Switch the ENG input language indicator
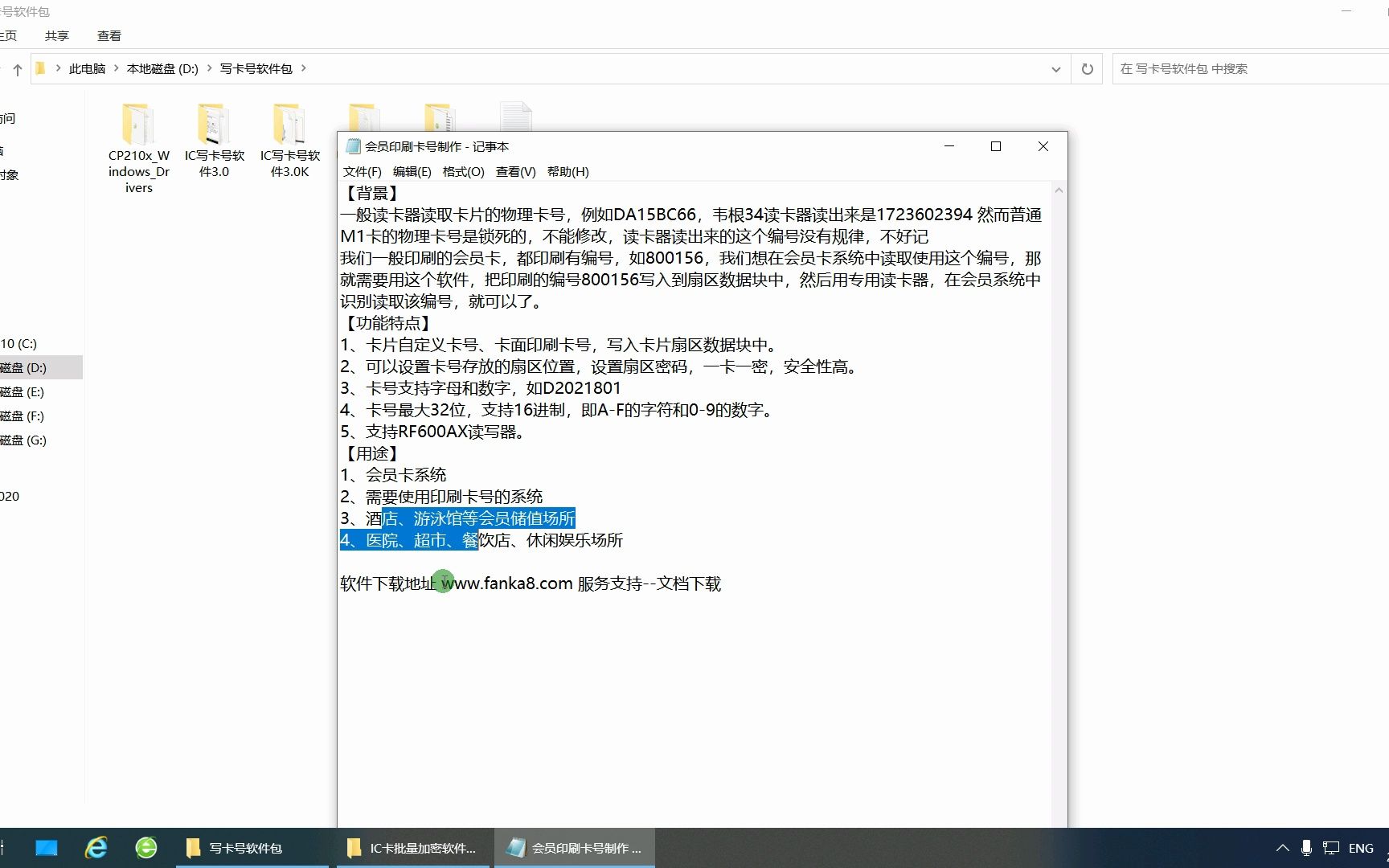Screen dimensions: 1389x868 click(x=1361, y=848)
